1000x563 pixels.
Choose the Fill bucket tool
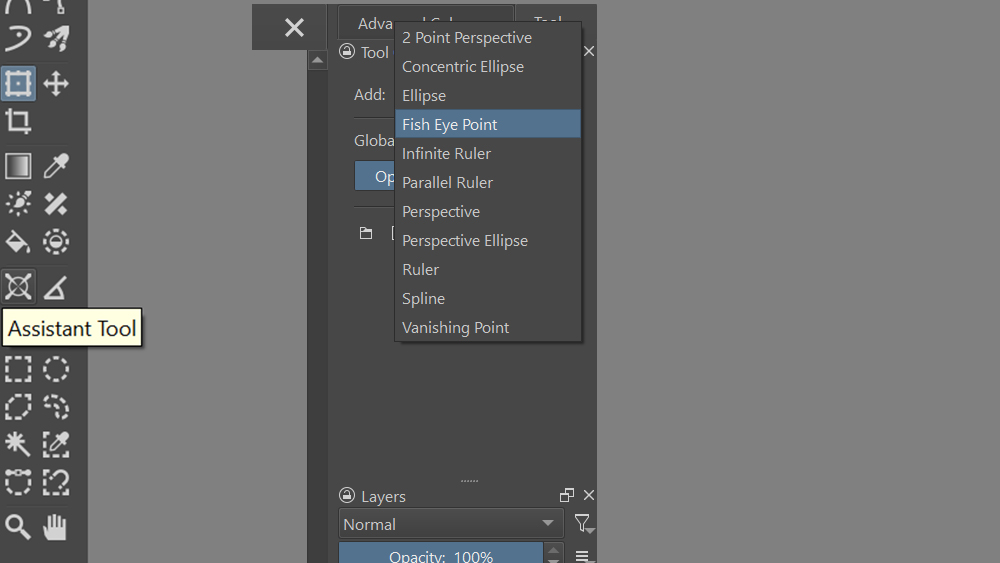pos(18,242)
